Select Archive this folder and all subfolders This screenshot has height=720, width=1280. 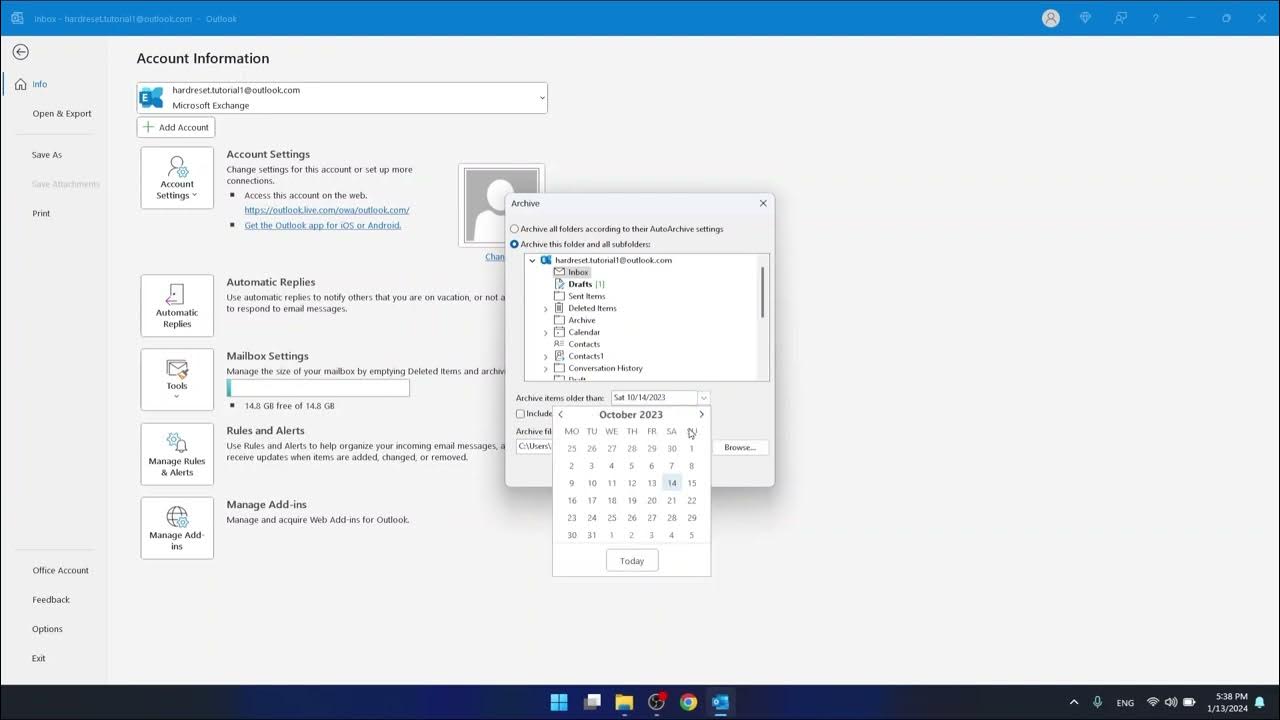pos(514,244)
